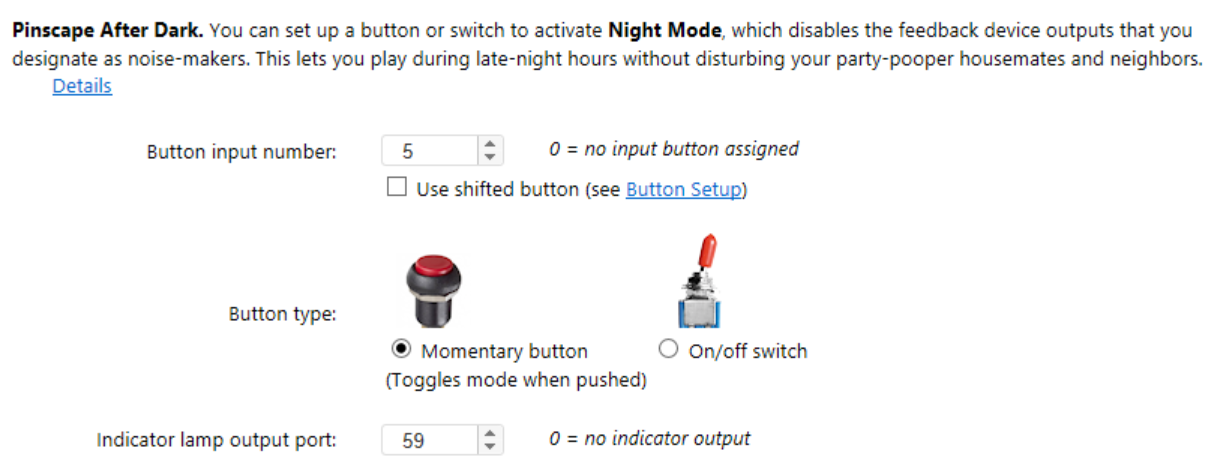Increment the Indicator lamp output port

click(x=489, y=433)
